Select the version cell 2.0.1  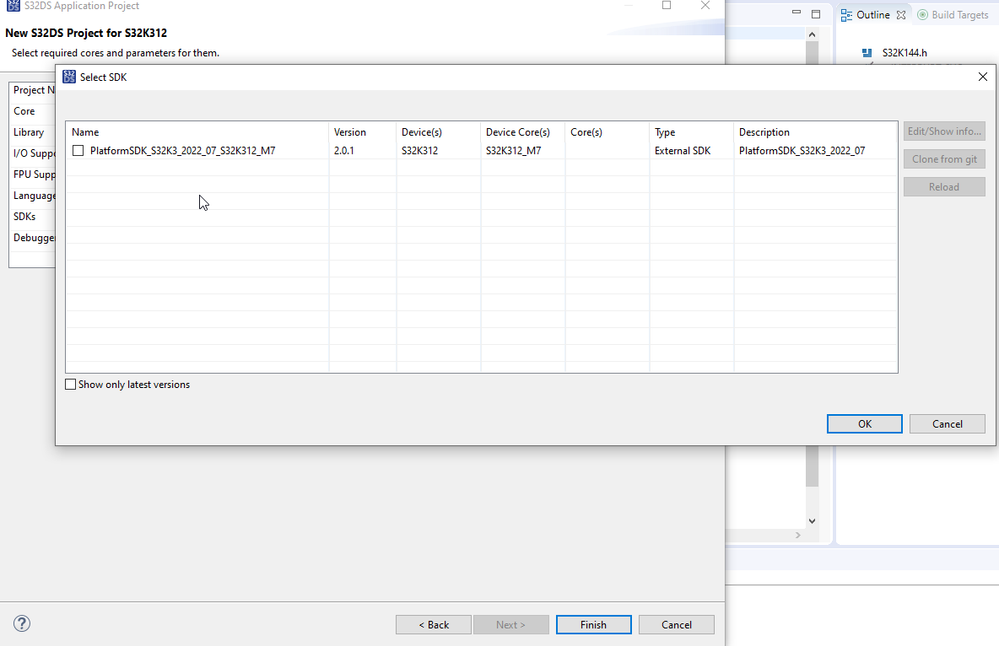344,150
